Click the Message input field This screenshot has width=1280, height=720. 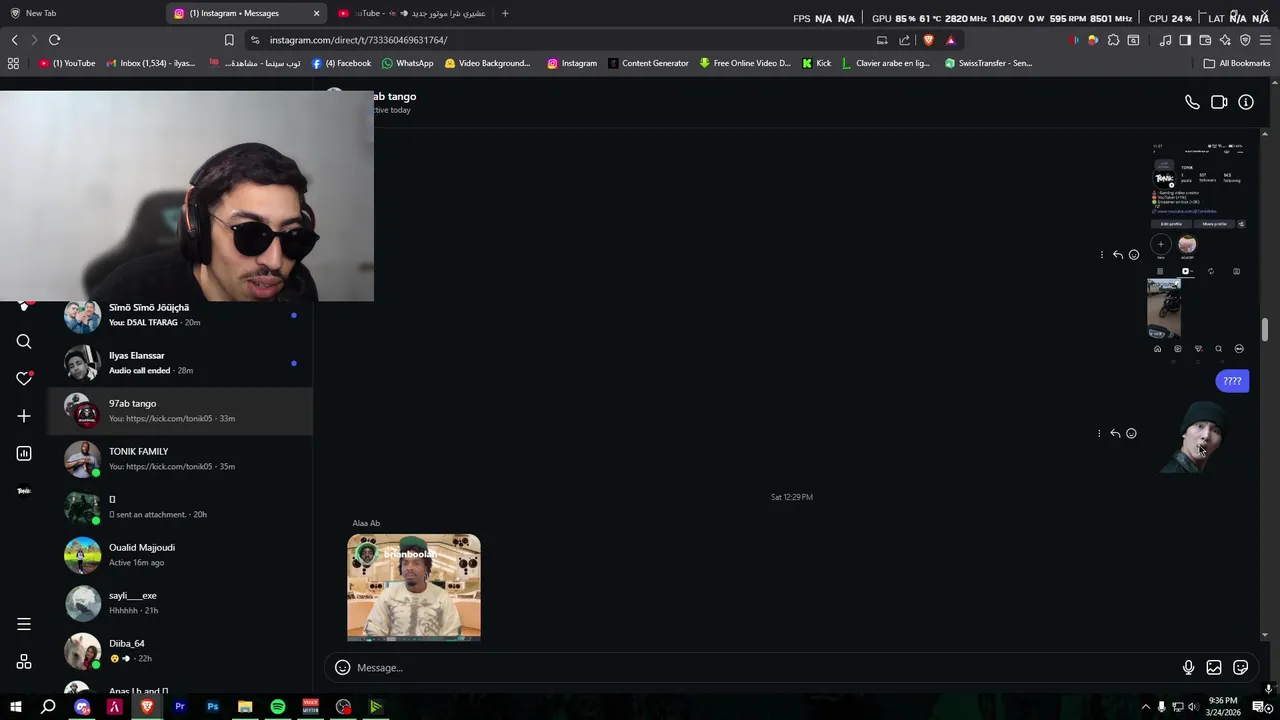point(765,667)
